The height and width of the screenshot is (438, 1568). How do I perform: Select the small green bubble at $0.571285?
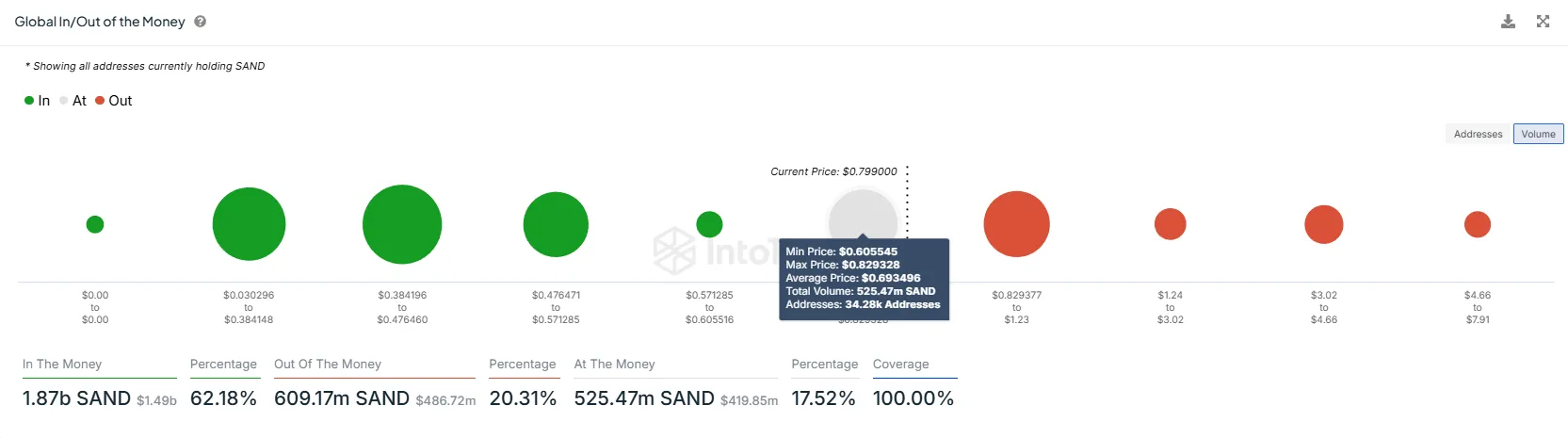(x=709, y=224)
